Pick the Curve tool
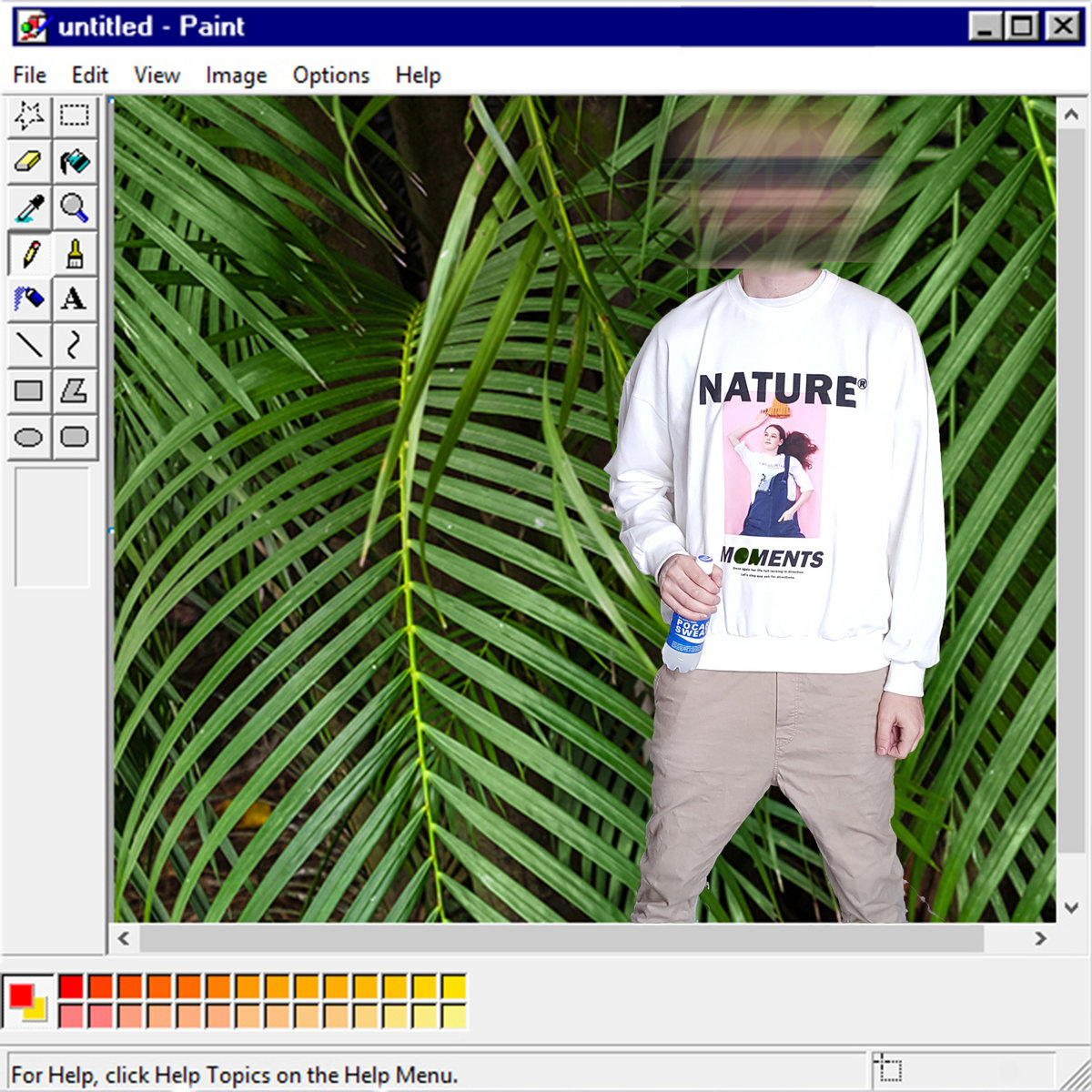The width and height of the screenshot is (1092, 1092). pos(75,345)
